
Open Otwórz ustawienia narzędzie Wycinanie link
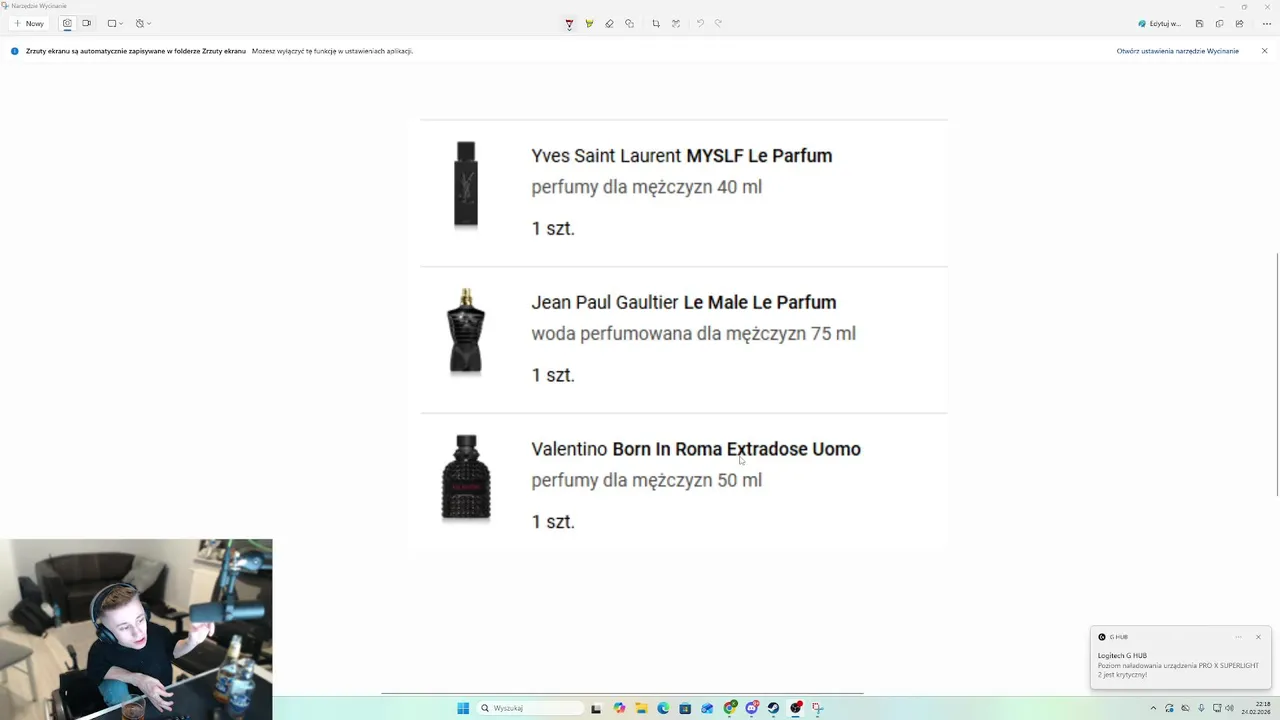click(x=1177, y=51)
